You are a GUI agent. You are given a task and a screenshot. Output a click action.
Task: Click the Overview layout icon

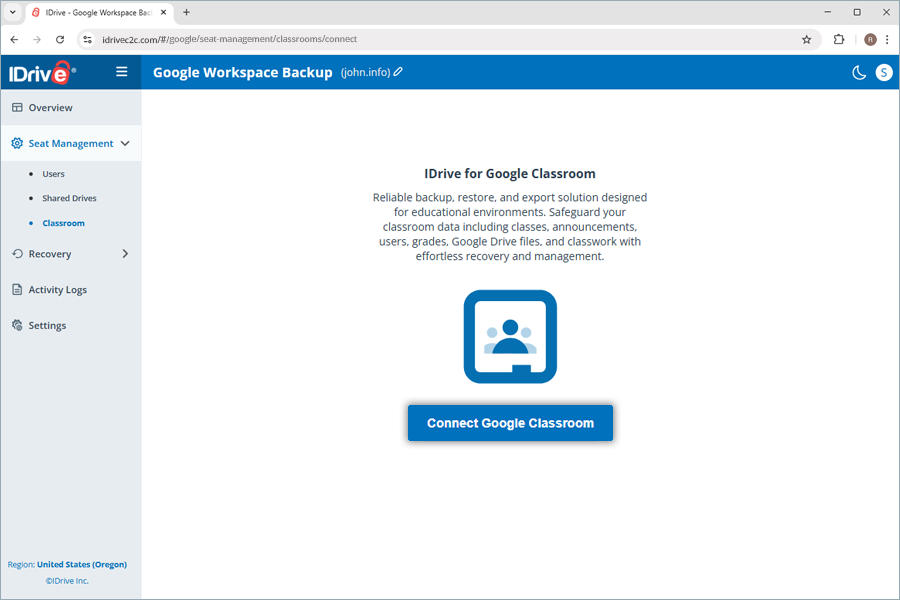pyautogui.click(x=17, y=107)
